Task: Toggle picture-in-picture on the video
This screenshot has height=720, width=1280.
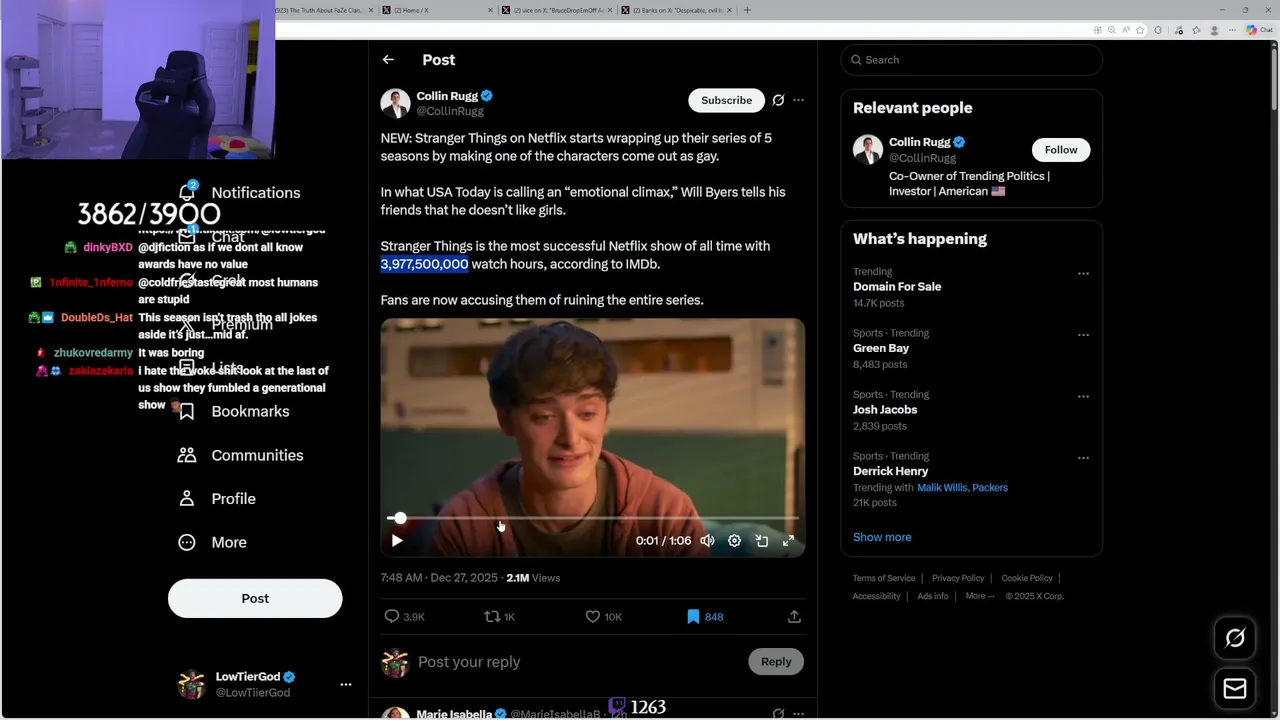Action: (761, 541)
